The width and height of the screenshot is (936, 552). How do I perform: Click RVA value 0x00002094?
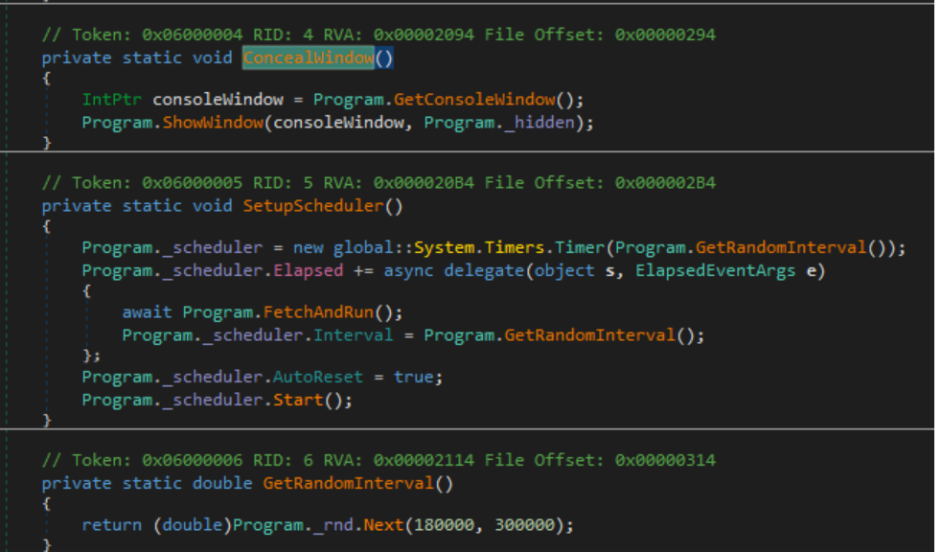[x=424, y=35]
